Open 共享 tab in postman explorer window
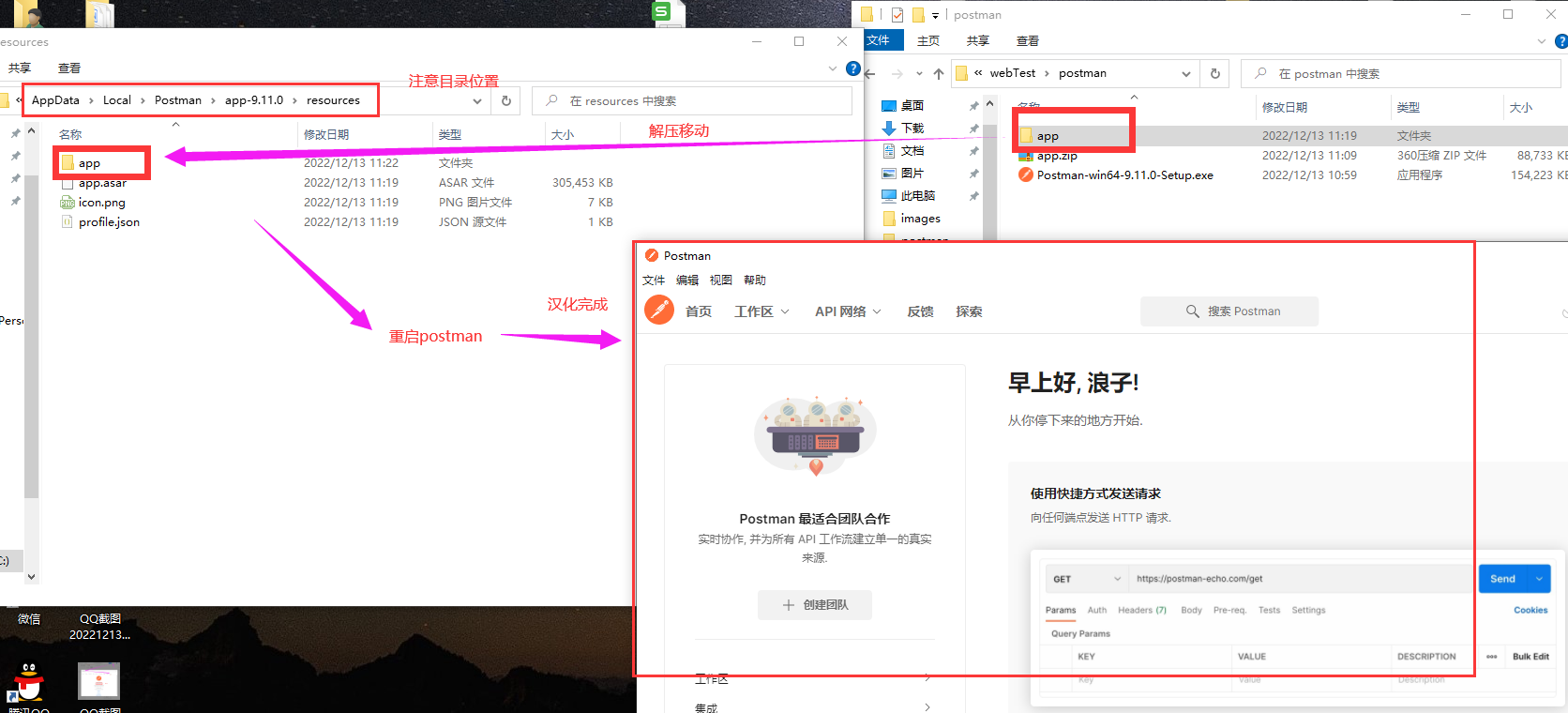 point(978,41)
